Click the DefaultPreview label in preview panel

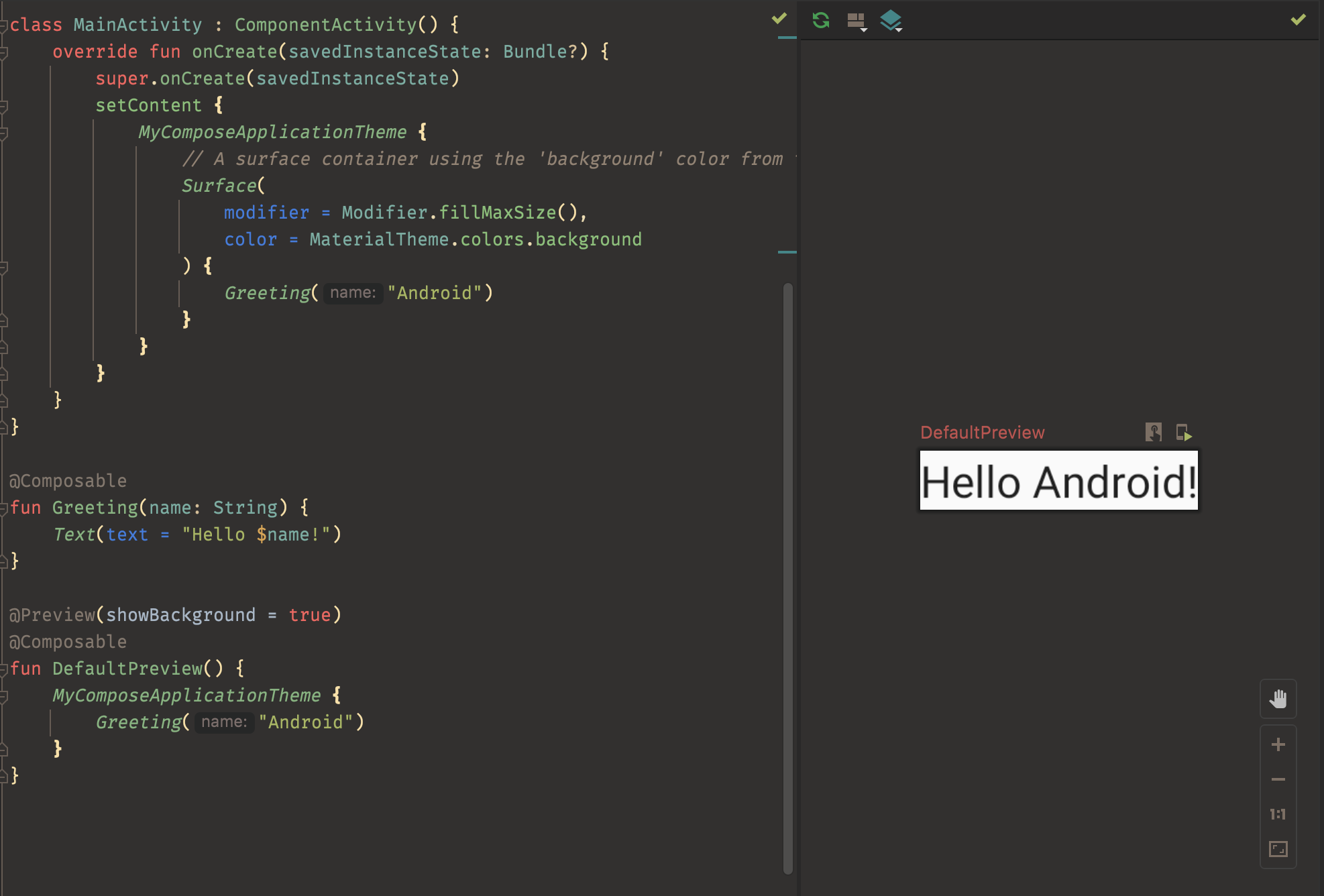coord(982,432)
